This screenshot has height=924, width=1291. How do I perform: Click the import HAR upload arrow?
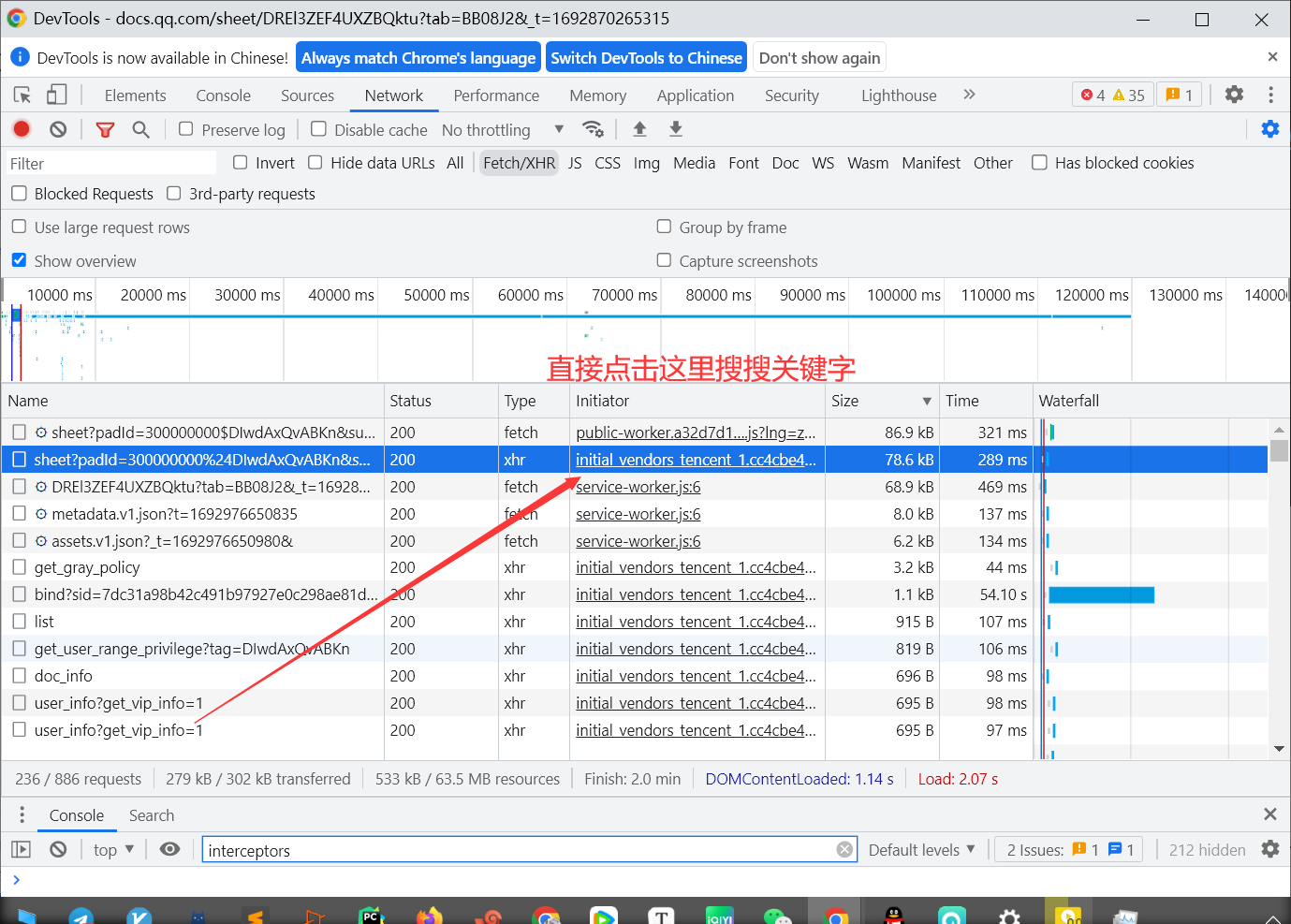pos(639,129)
